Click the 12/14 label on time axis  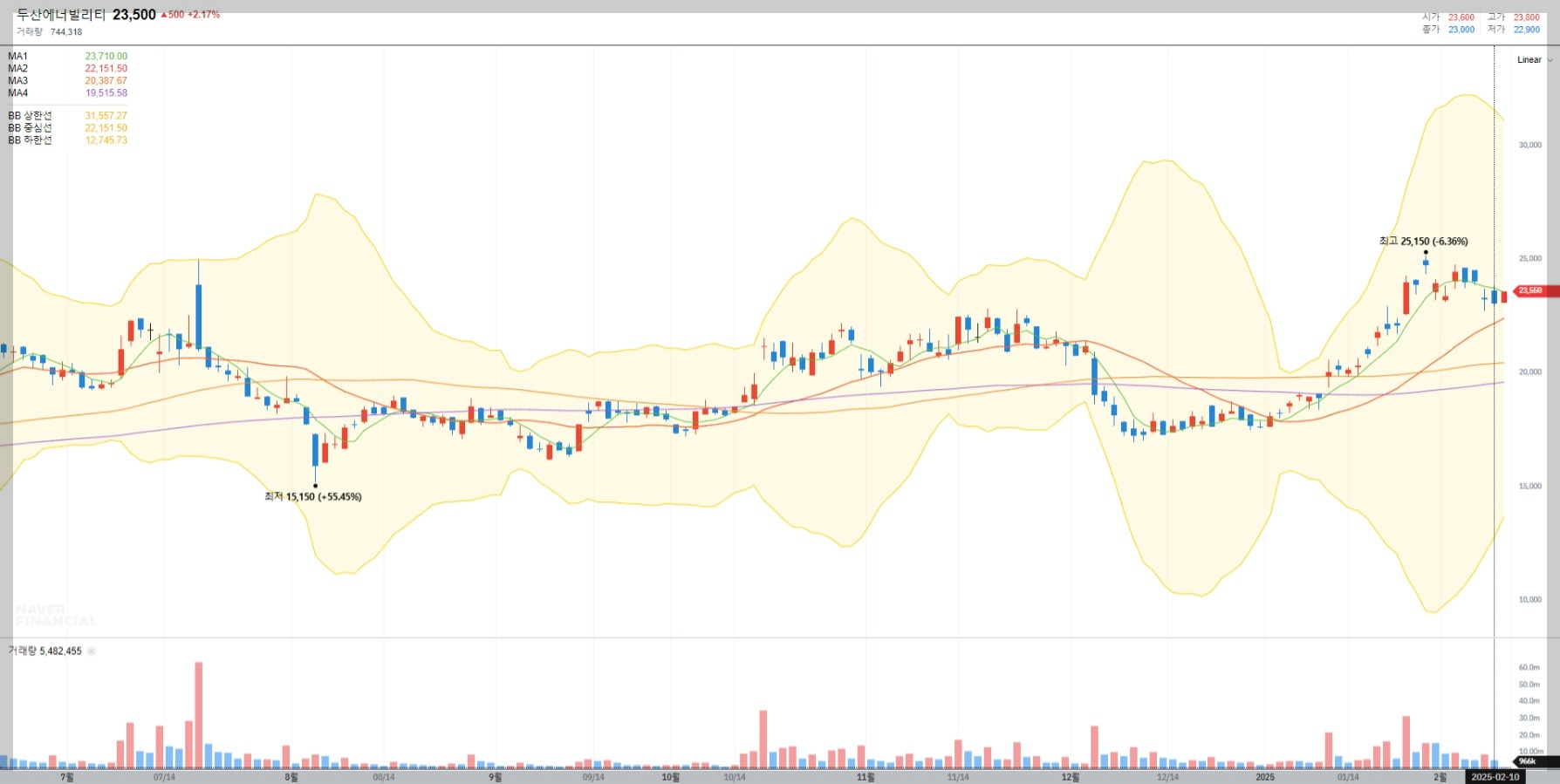1167,777
